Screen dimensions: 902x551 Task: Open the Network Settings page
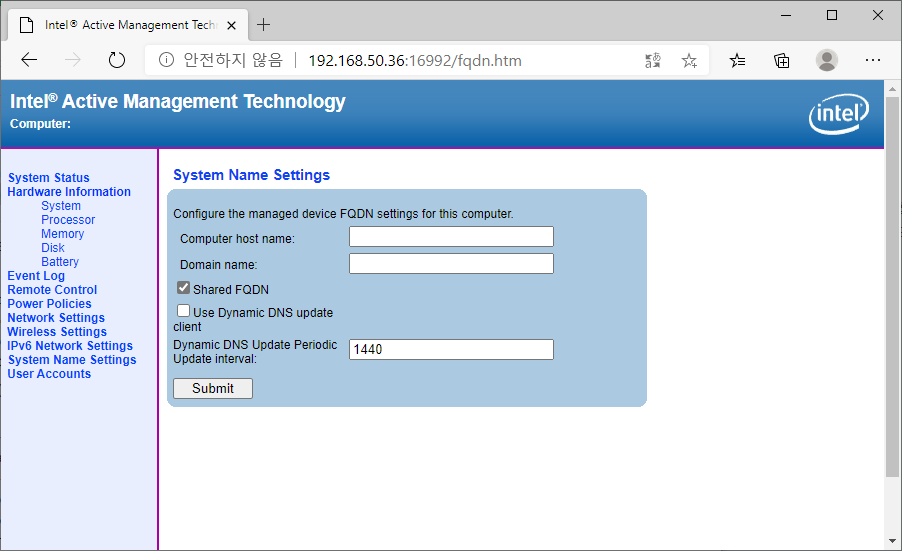[56, 317]
